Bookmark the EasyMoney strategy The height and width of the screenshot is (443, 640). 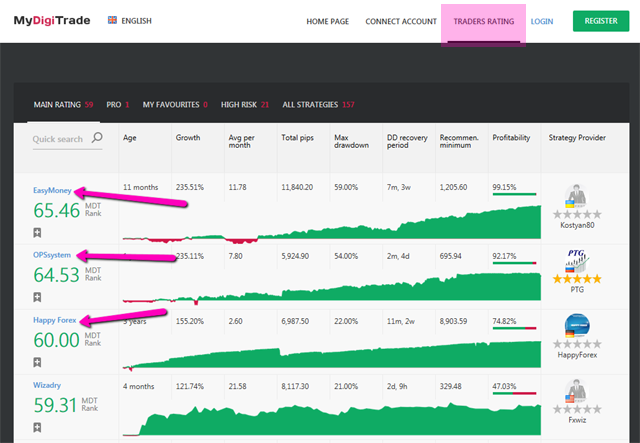click(37, 233)
